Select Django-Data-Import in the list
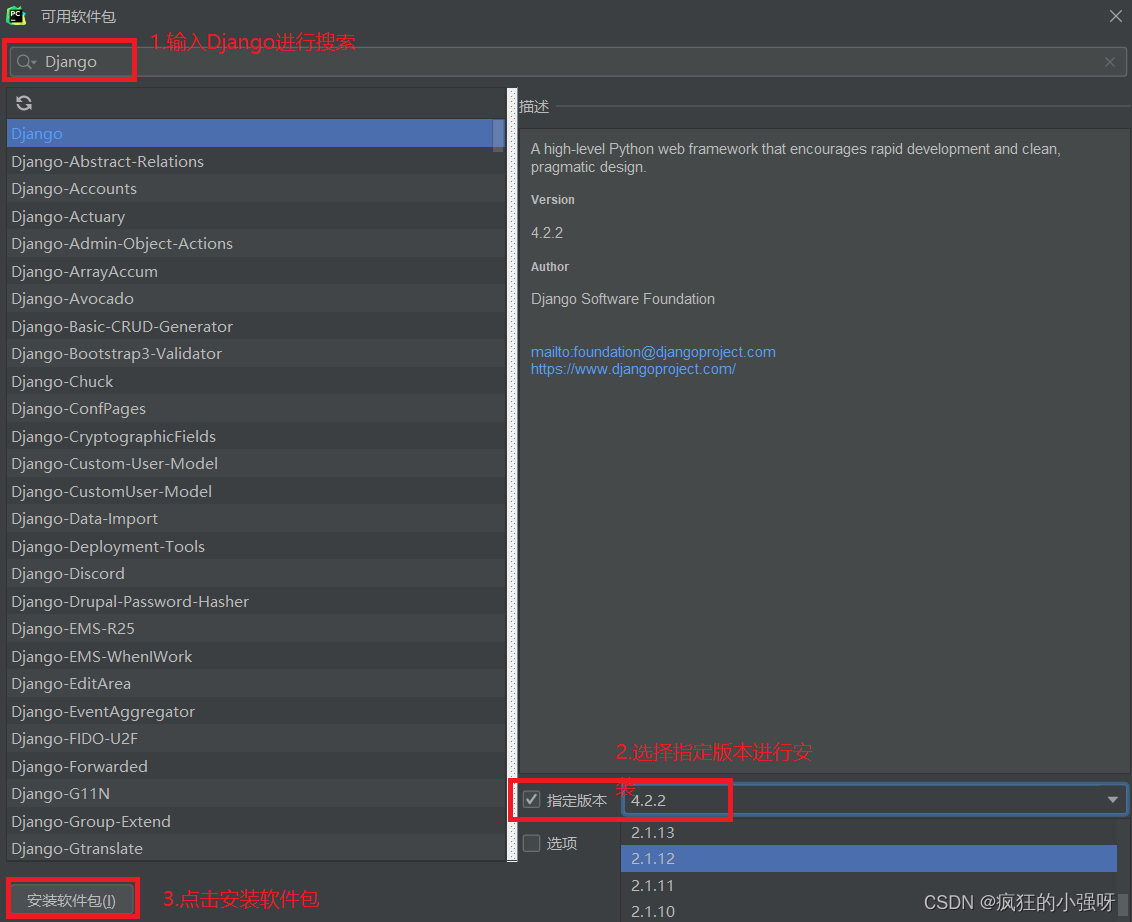1132x922 pixels. click(x=256, y=519)
